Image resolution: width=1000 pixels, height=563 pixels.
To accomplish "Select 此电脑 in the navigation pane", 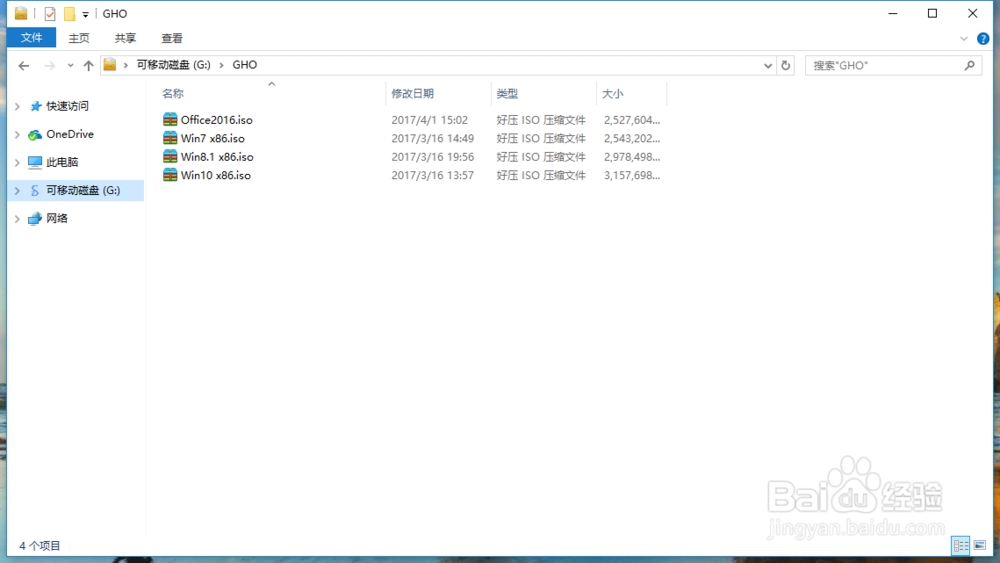I will point(62,163).
